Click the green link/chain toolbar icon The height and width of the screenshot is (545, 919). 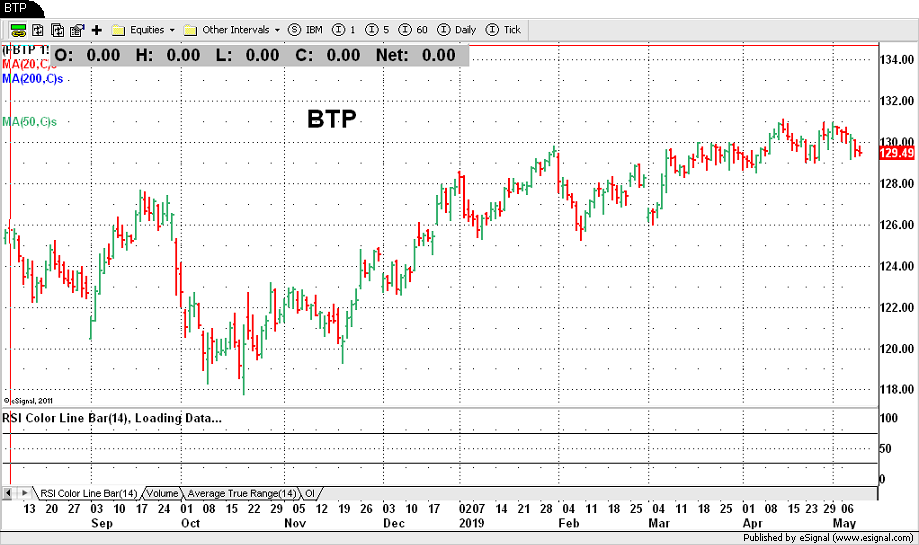[18, 30]
